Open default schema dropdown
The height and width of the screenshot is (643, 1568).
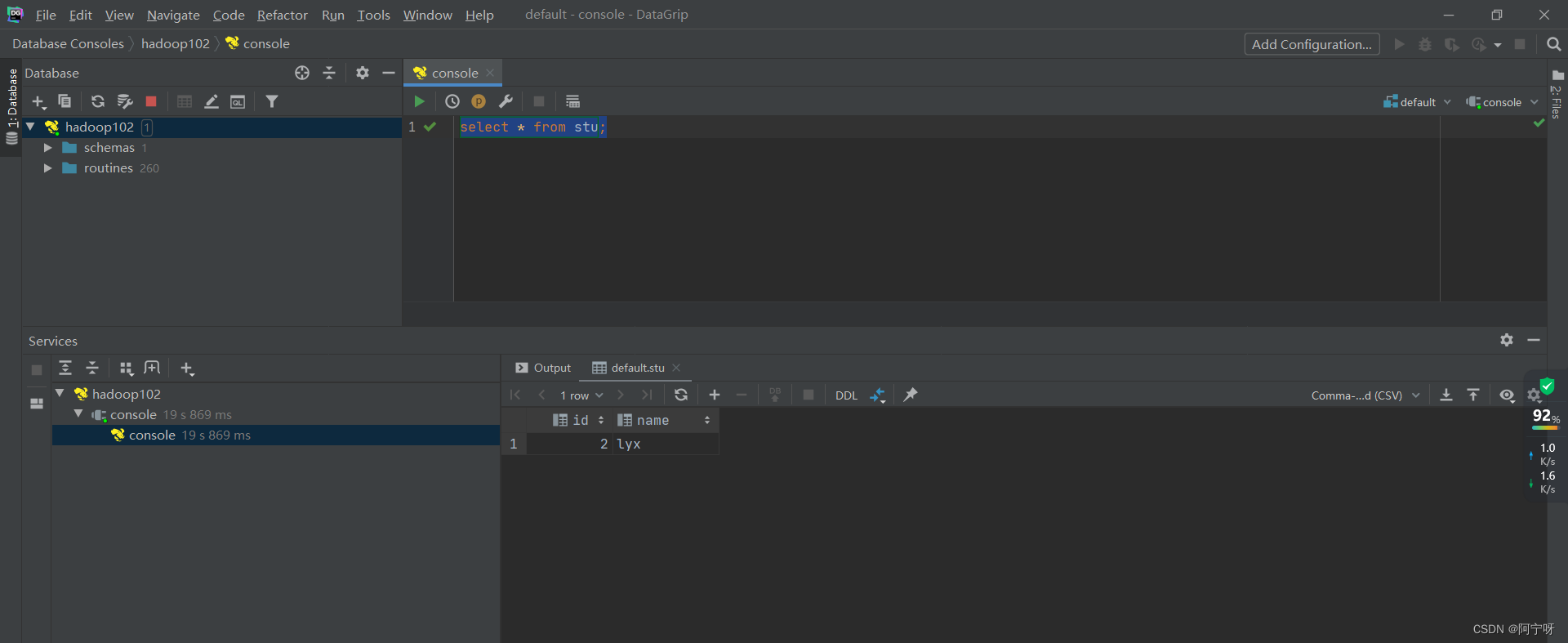point(1417,102)
